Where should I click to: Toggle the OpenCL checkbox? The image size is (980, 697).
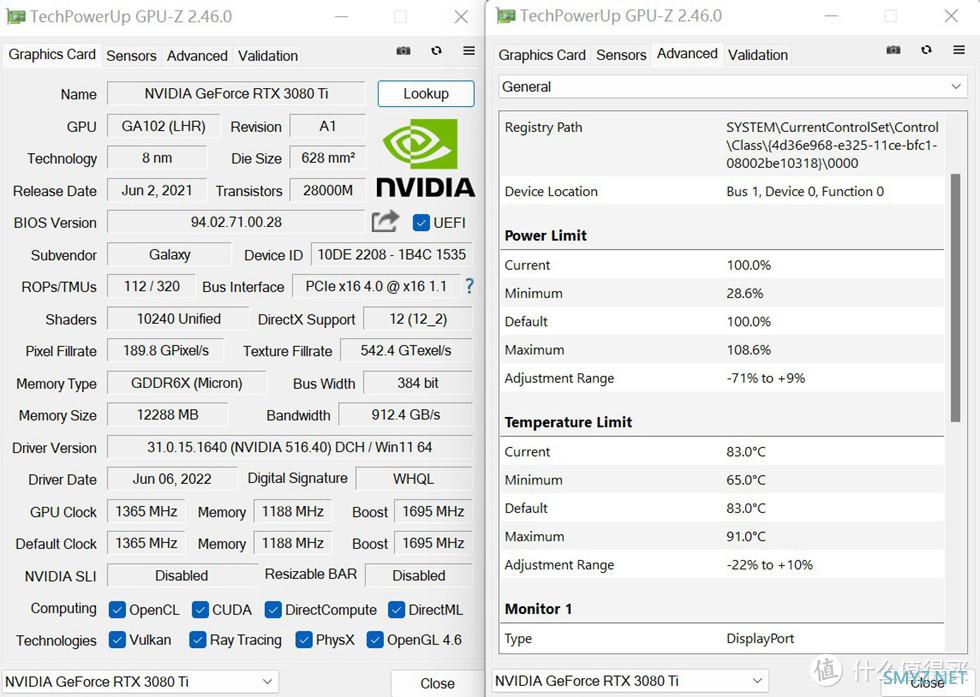point(117,609)
